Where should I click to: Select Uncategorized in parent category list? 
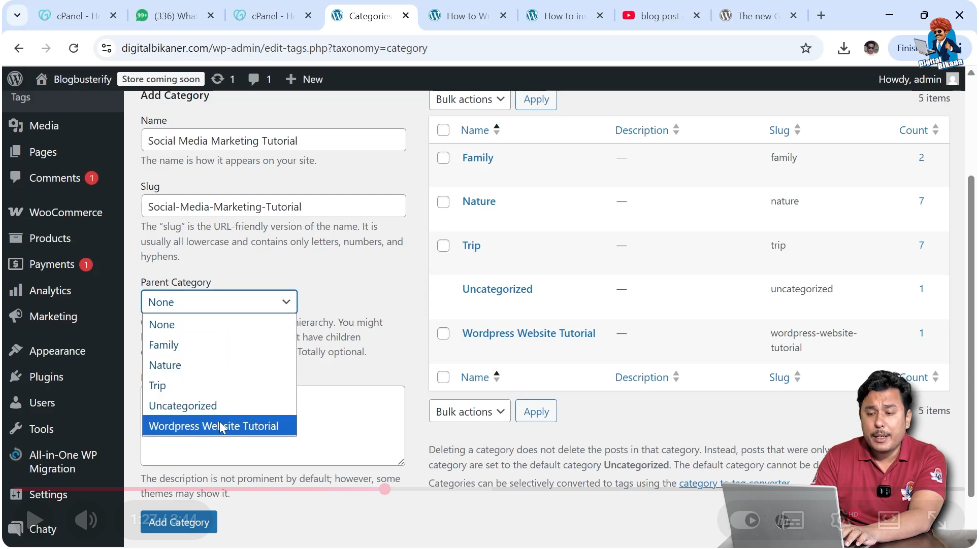tap(219, 406)
